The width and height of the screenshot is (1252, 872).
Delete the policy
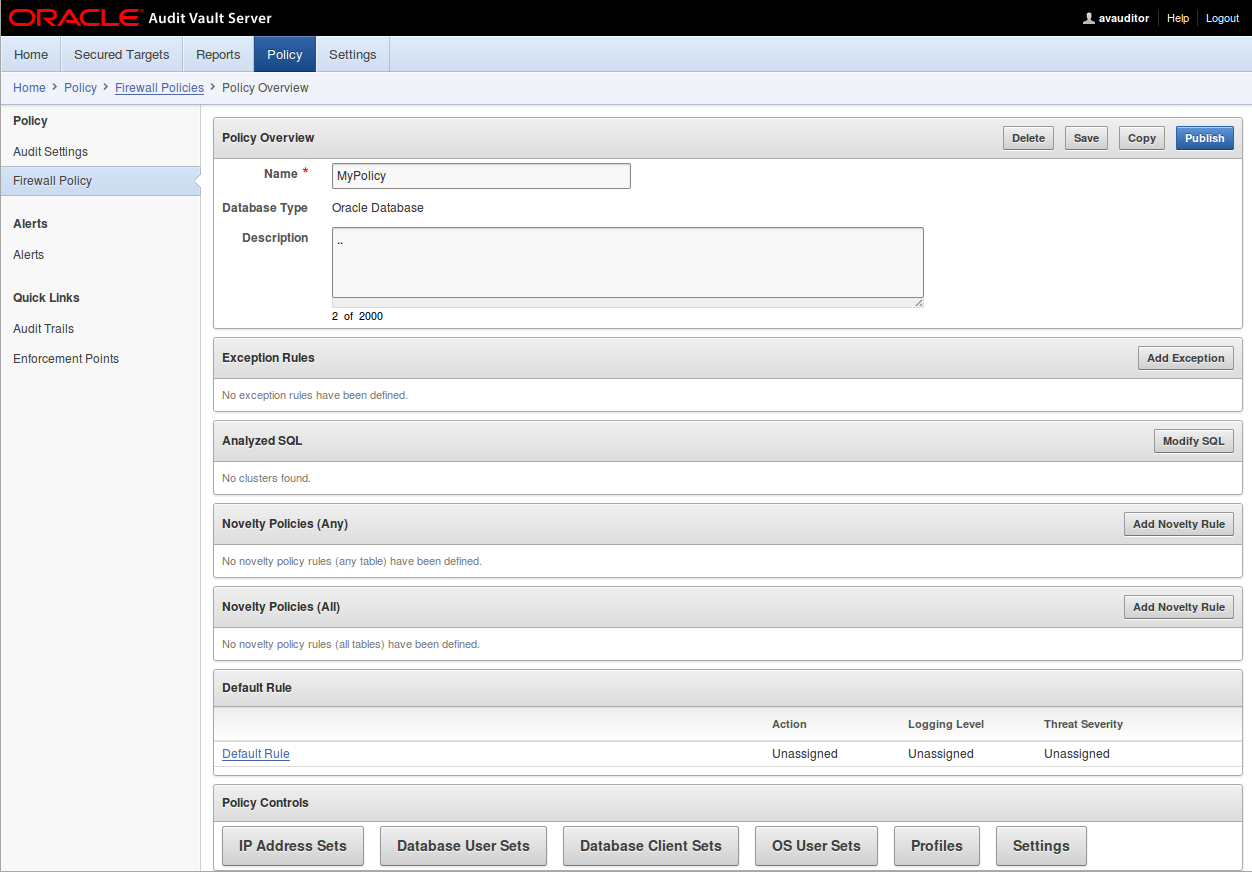1028,138
